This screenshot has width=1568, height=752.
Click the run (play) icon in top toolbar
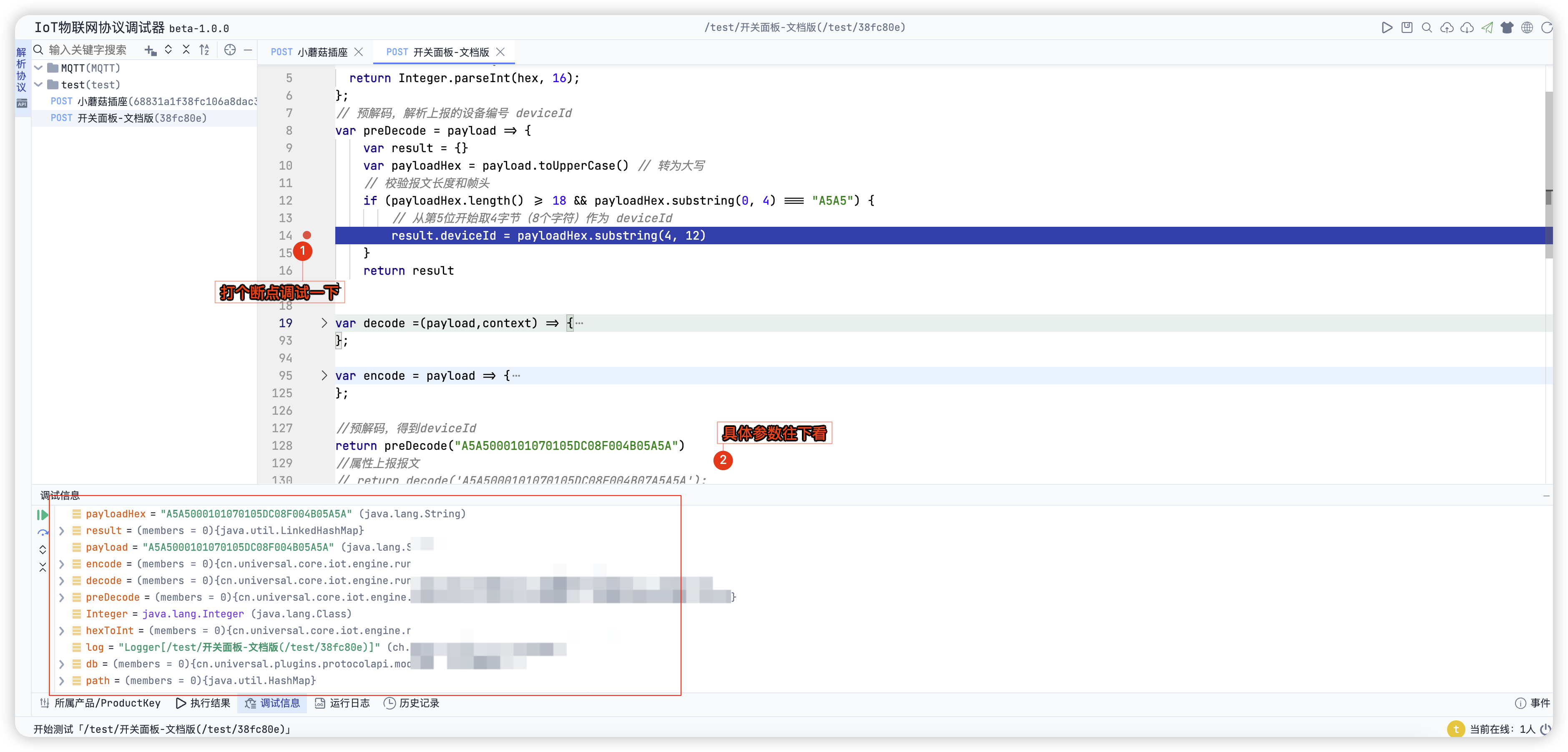click(x=1387, y=28)
